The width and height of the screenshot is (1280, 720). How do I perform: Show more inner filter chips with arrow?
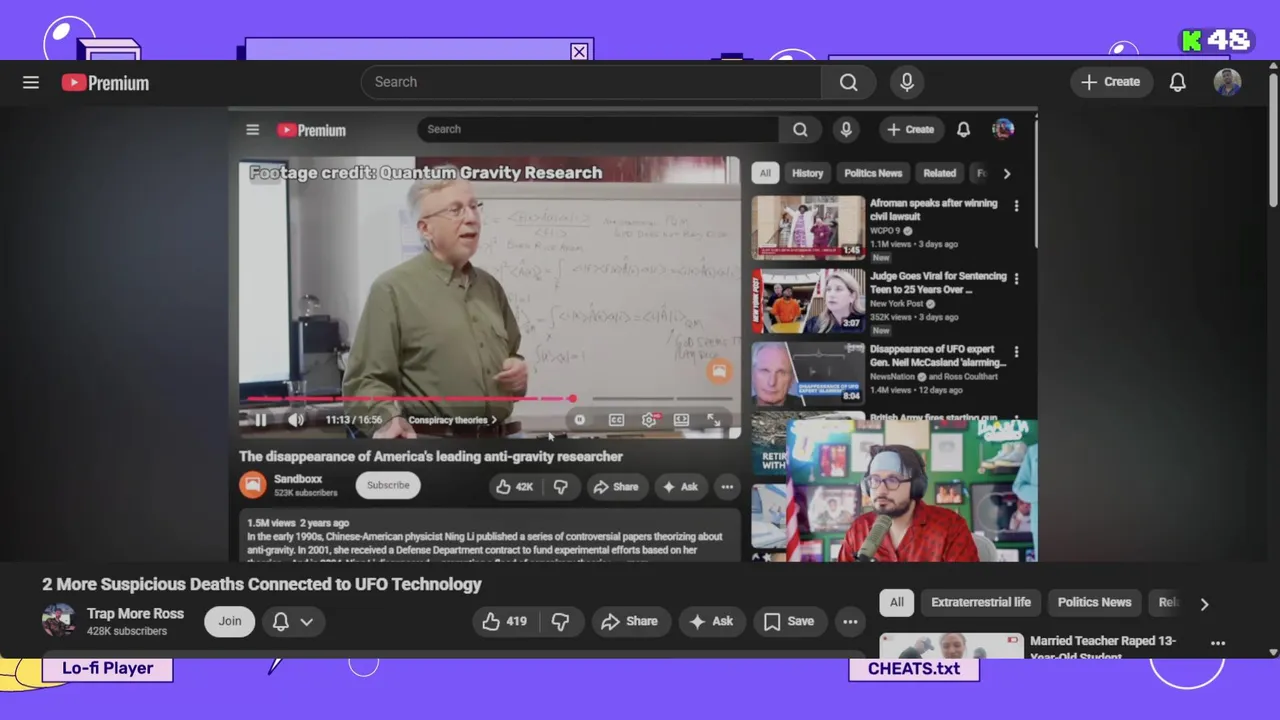[1006, 173]
